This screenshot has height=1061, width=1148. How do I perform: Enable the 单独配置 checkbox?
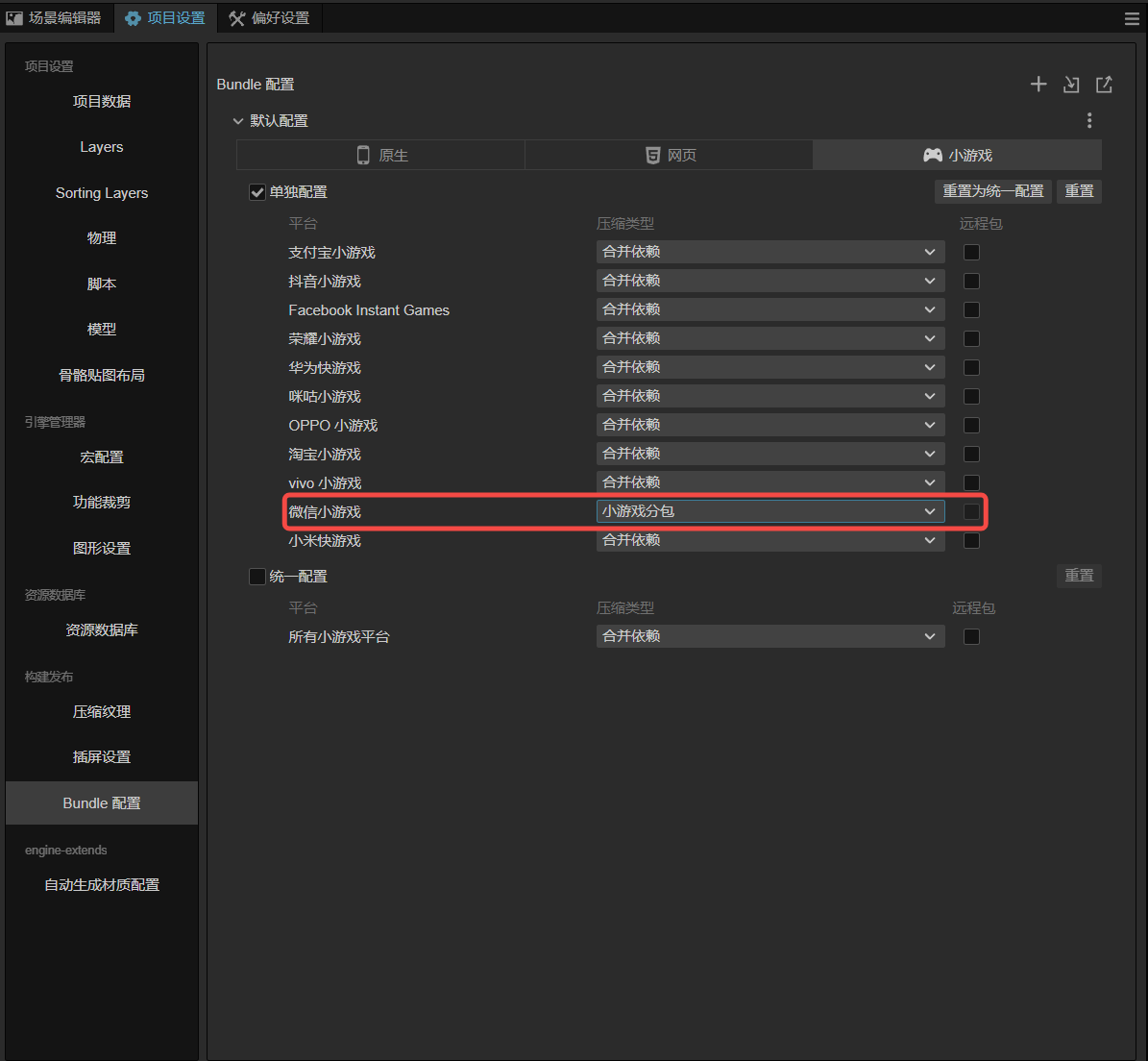point(257,192)
